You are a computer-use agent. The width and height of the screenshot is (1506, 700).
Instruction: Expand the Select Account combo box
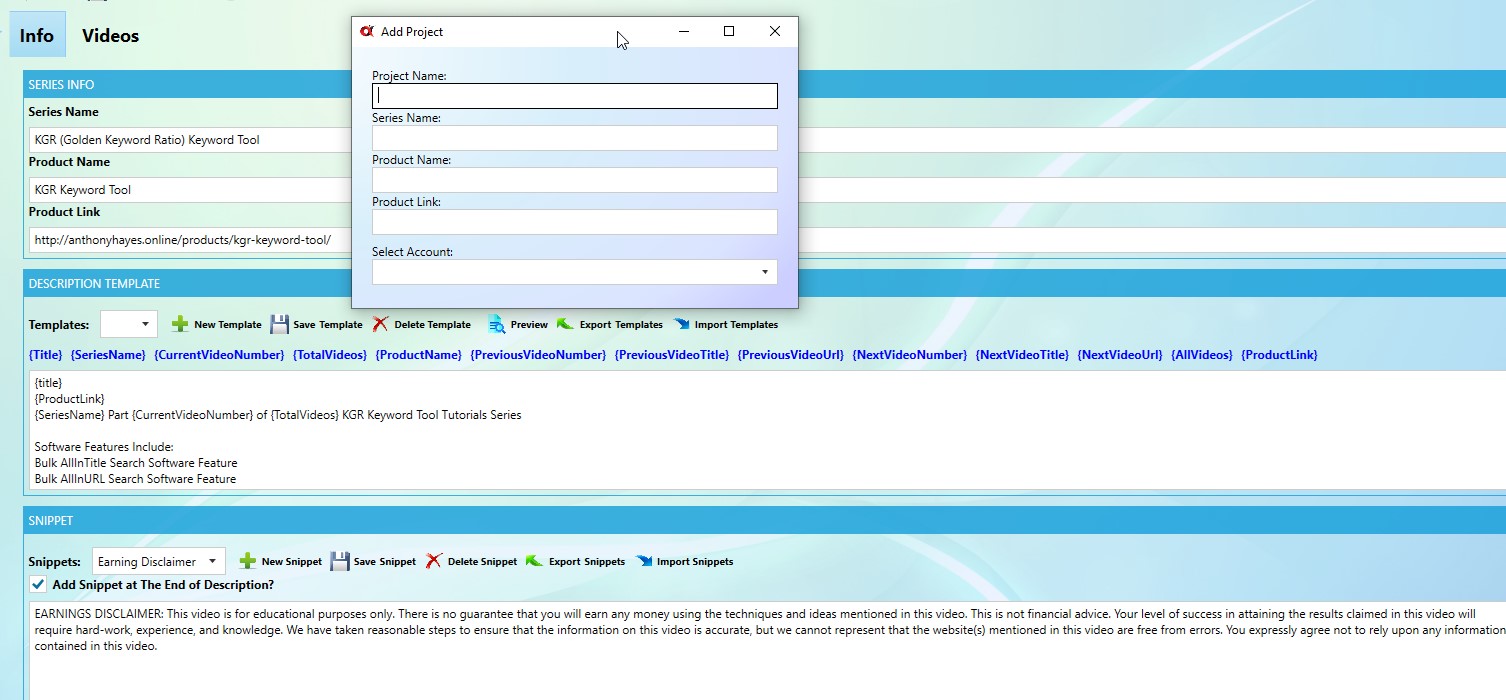(x=574, y=272)
